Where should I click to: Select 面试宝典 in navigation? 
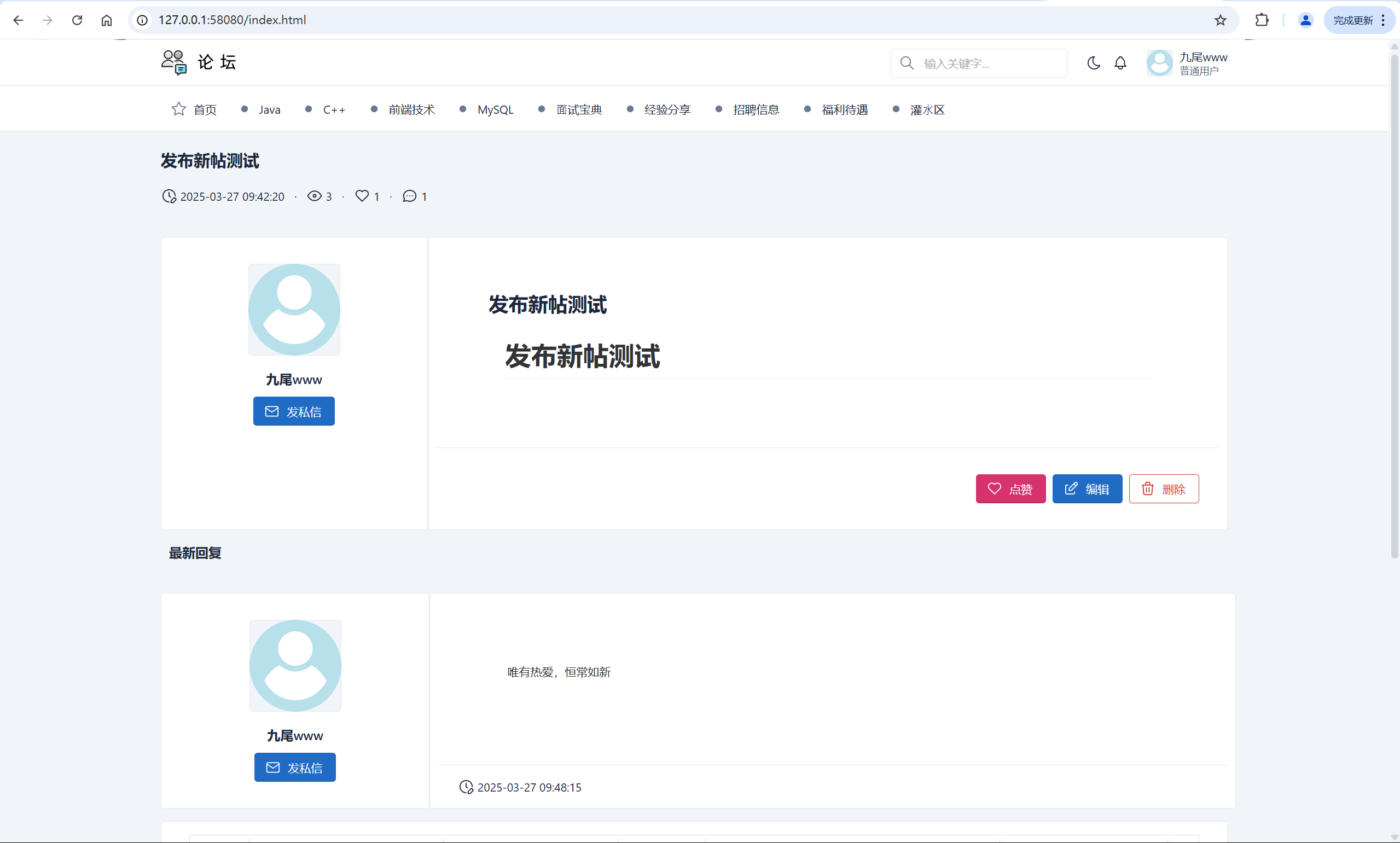pyautogui.click(x=579, y=109)
